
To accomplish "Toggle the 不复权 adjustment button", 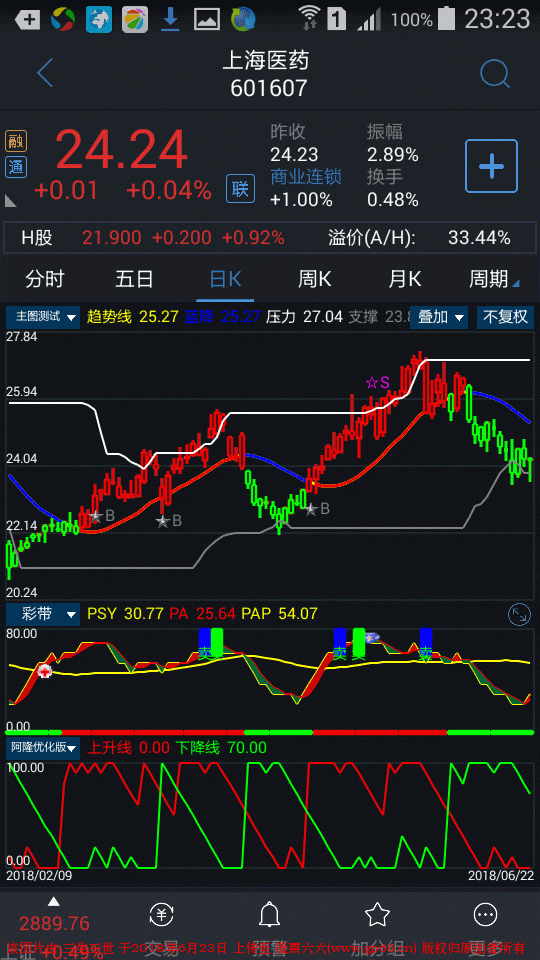I will 506,317.
